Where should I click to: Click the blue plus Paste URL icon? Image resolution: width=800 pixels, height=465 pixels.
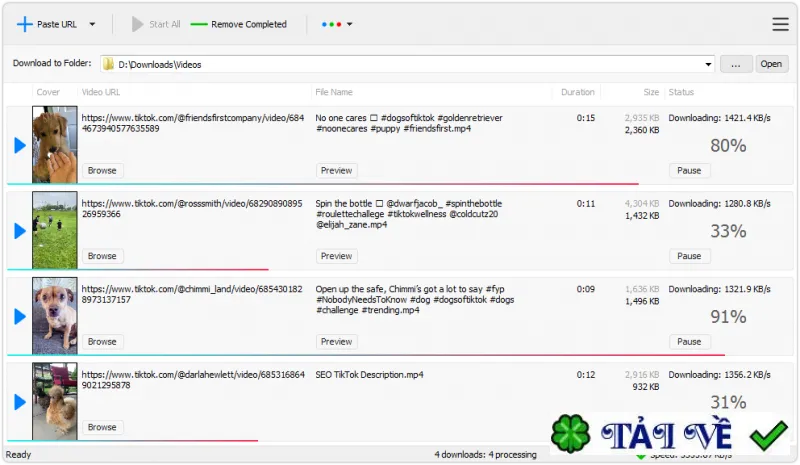(x=24, y=24)
